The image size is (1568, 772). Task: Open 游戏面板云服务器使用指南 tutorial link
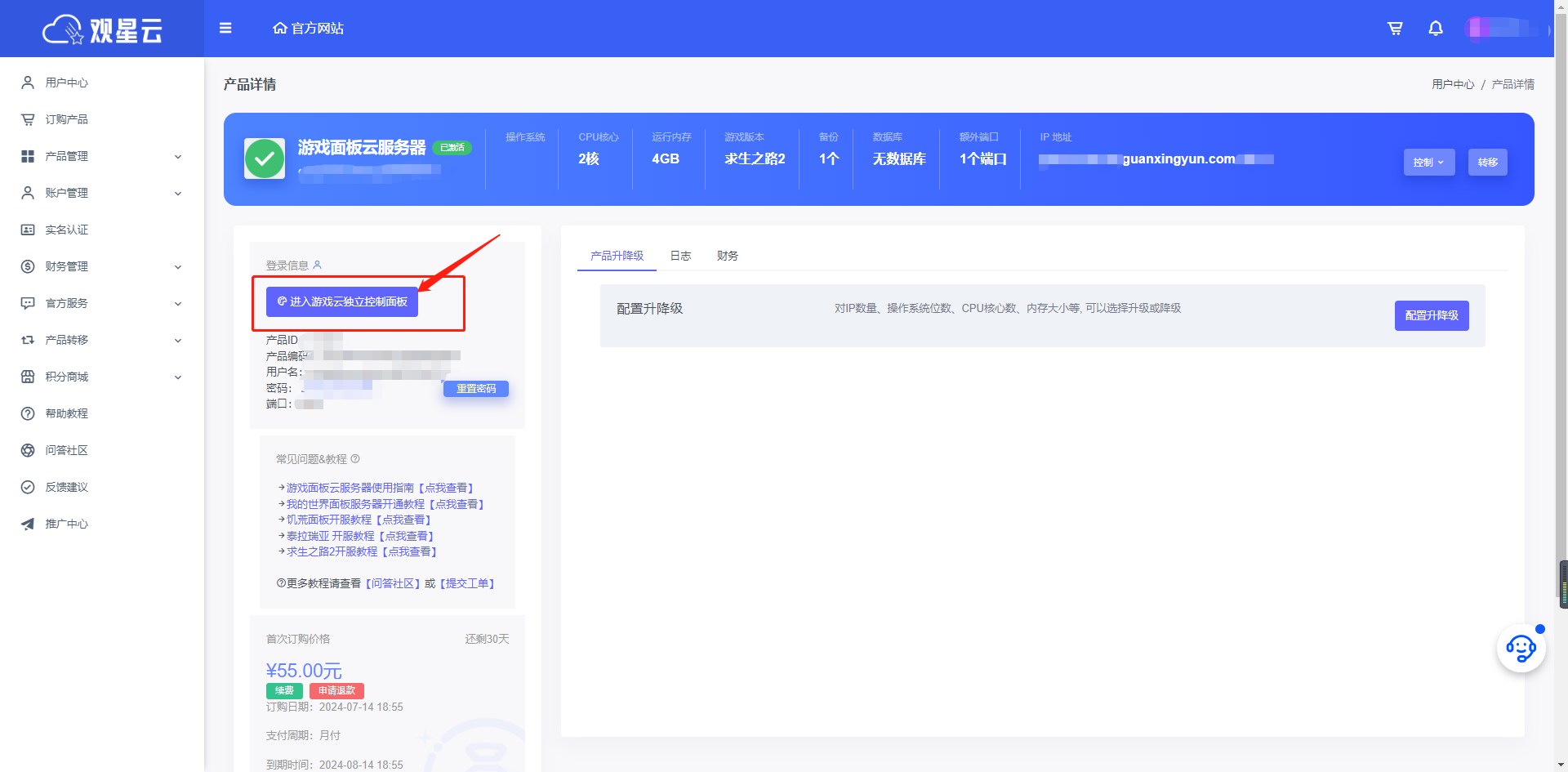click(381, 488)
